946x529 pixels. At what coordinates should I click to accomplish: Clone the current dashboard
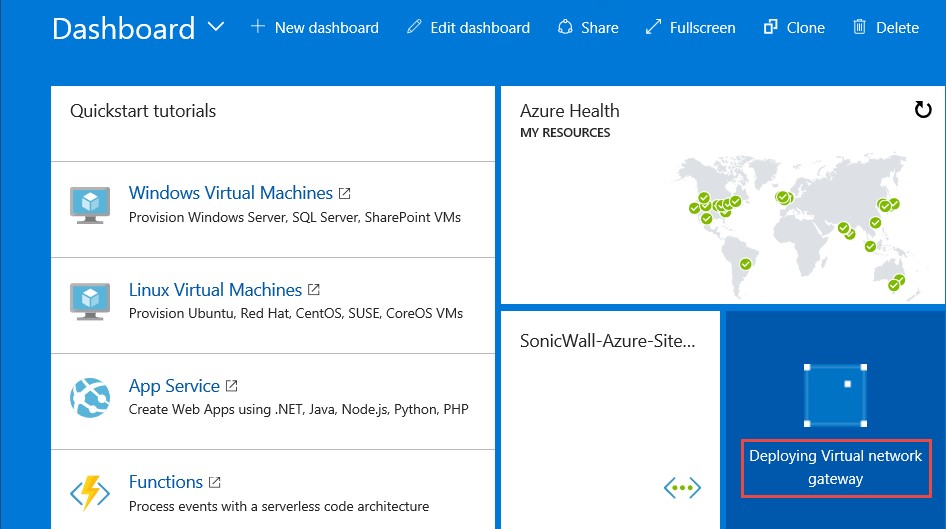tap(805, 28)
